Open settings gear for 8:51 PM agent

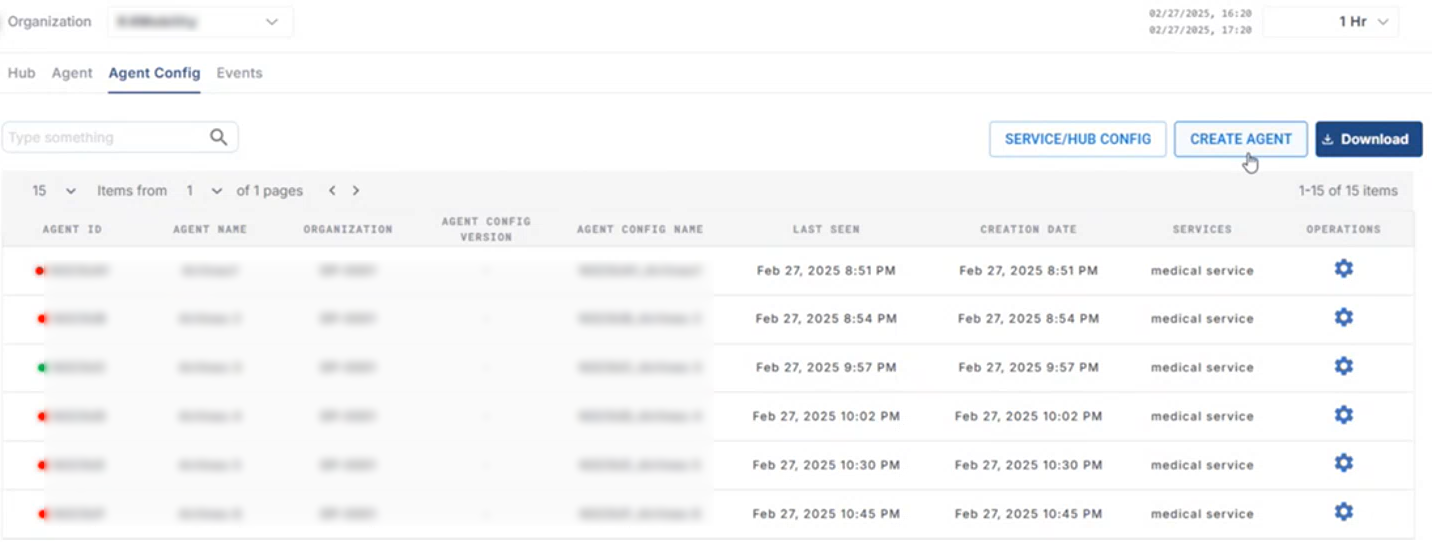pos(1343,269)
